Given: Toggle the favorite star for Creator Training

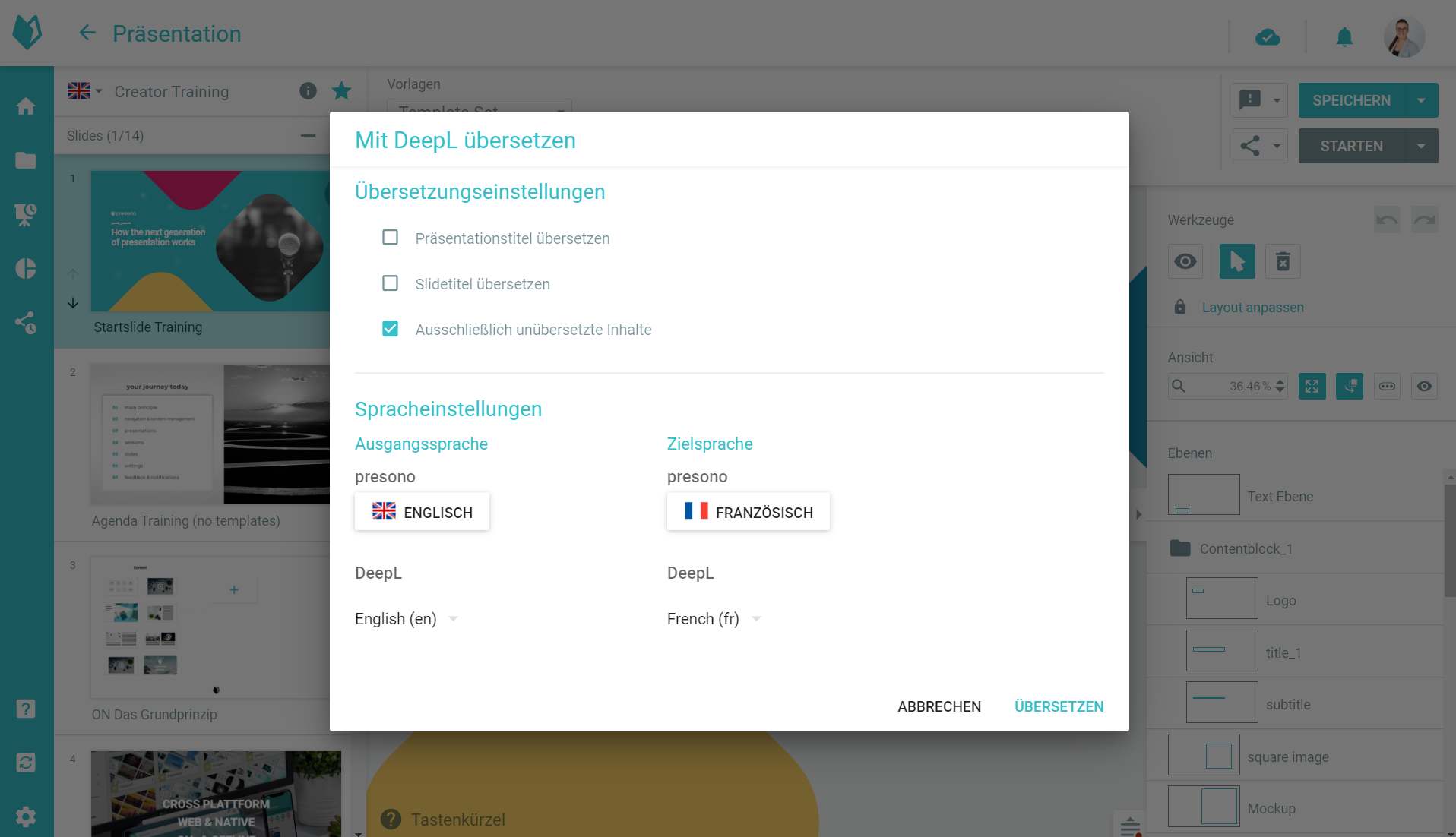Looking at the screenshot, I should coord(342,91).
